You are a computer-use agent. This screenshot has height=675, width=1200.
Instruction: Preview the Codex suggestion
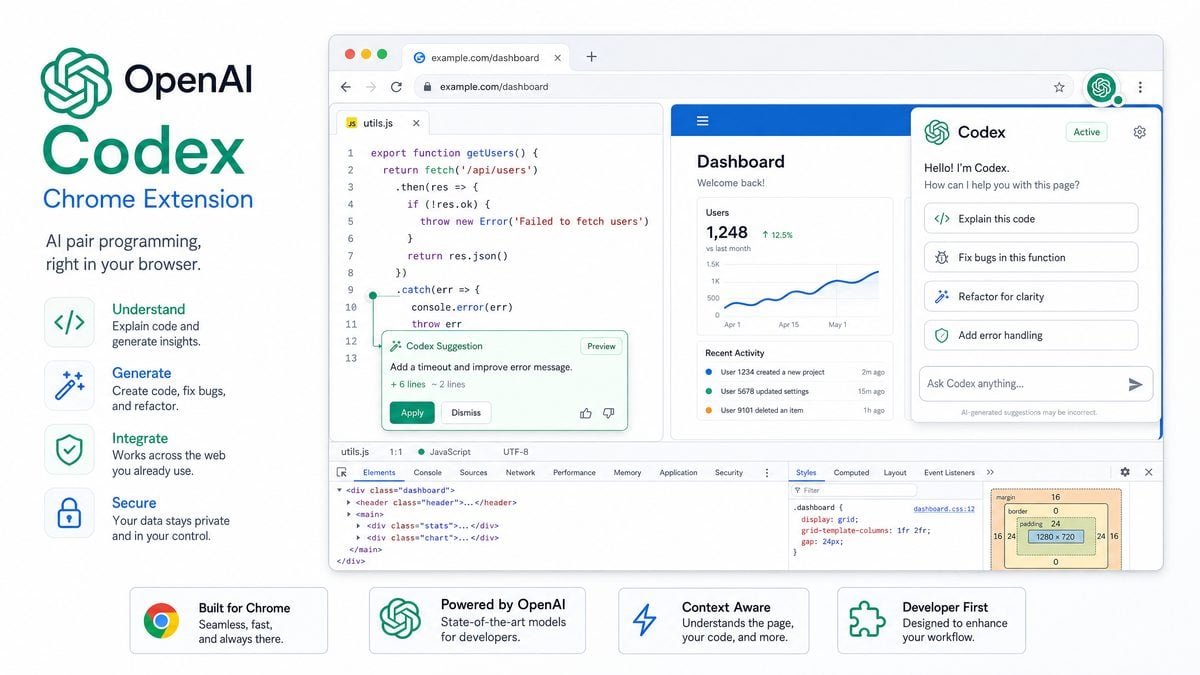coord(601,346)
